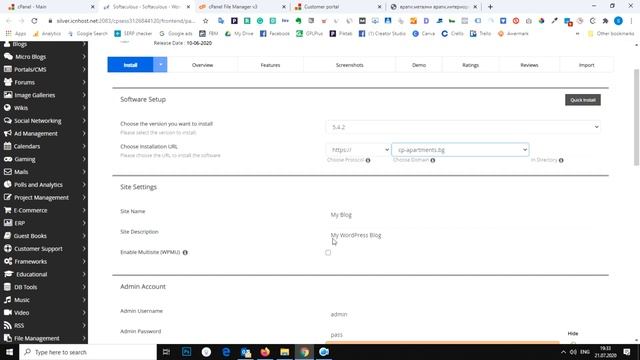
Task: Expand the E-Commerce sidebar chevron
Action: (84, 210)
